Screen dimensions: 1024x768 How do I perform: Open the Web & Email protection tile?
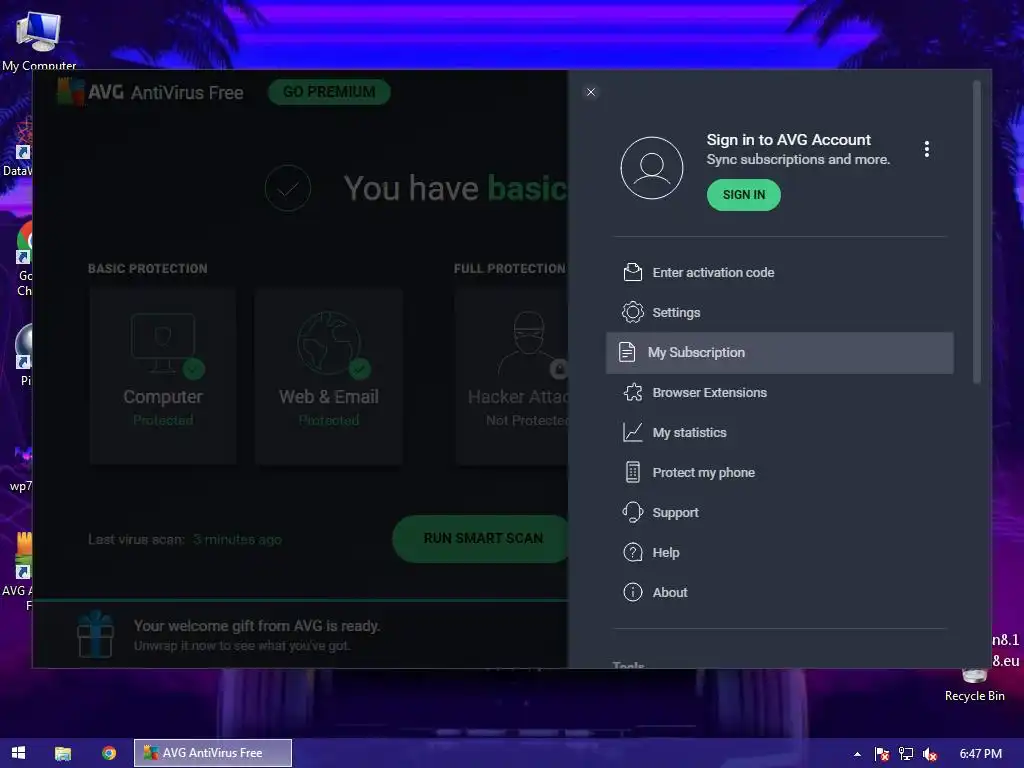point(328,376)
